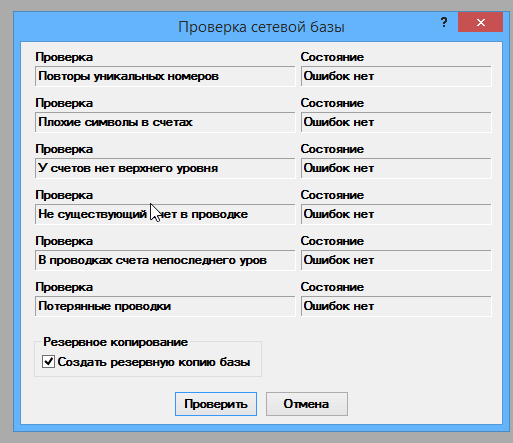Click the dialog title Проверка сетевой базы

[x=261, y=27]
